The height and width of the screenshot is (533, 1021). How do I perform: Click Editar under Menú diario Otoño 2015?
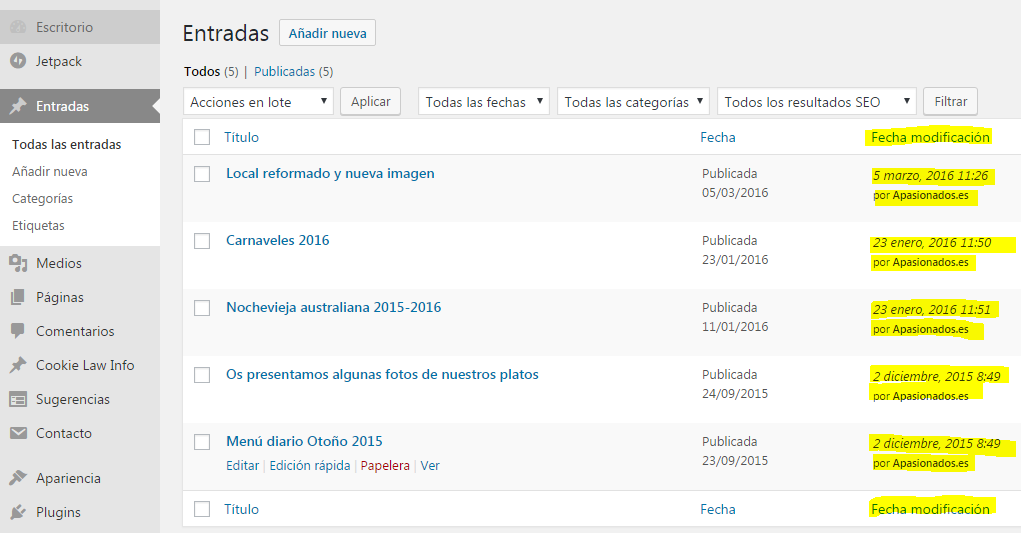click(x=242, y=465)
